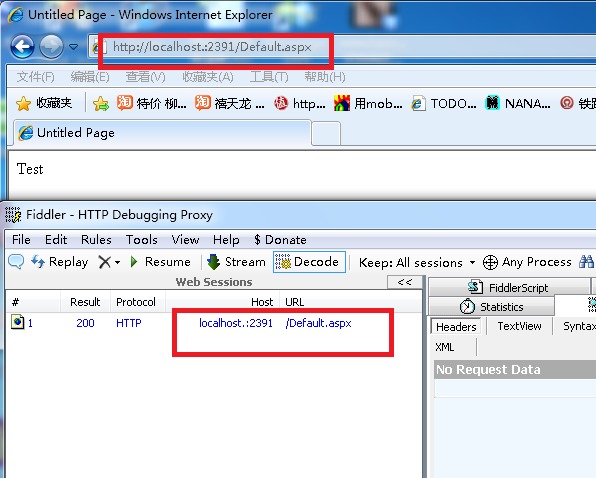Viewport: 596px width, 478px height.
Task: Click the Replay button in Fiddler toolbar
Action: click(x=59, y=262)
